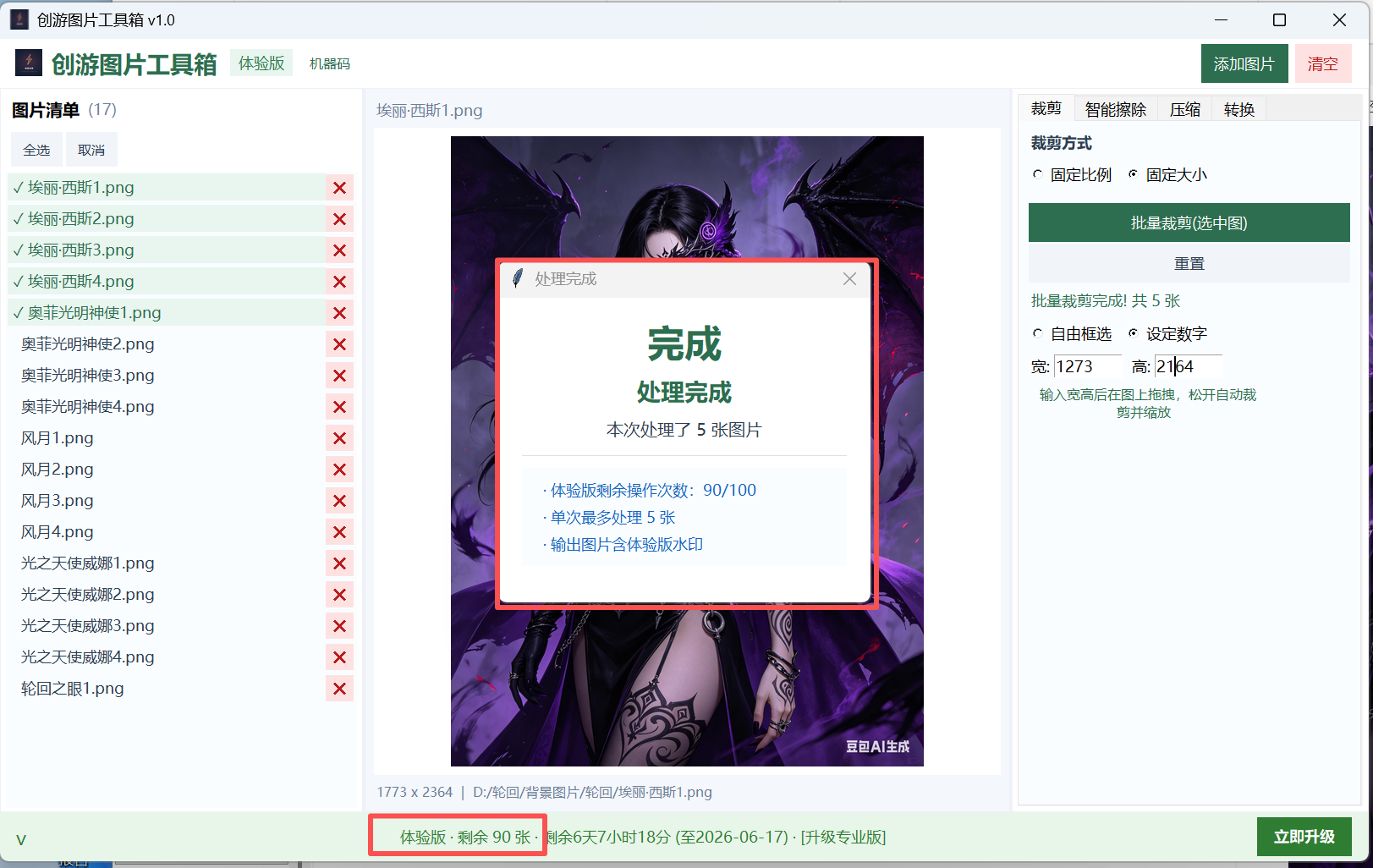This screenshot has width=1373, height=868.
Task: Select 风月2.png in the list
Action: [167, 470]
